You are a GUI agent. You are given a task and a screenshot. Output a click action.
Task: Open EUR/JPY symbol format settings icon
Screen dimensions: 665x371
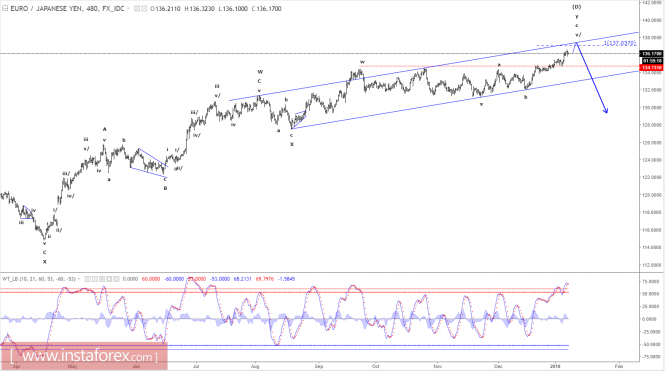pos(144,8)
